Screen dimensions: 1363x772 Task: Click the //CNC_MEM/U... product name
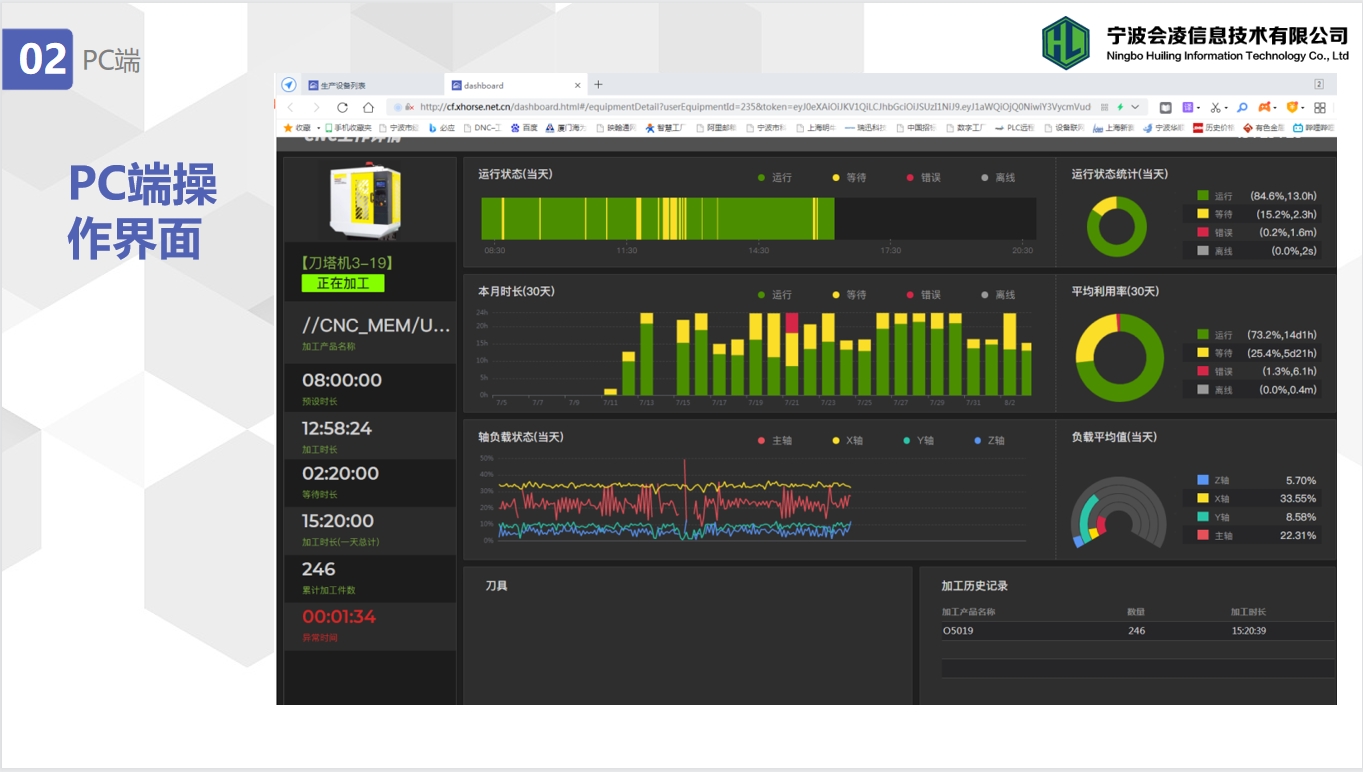pos(376,325)
